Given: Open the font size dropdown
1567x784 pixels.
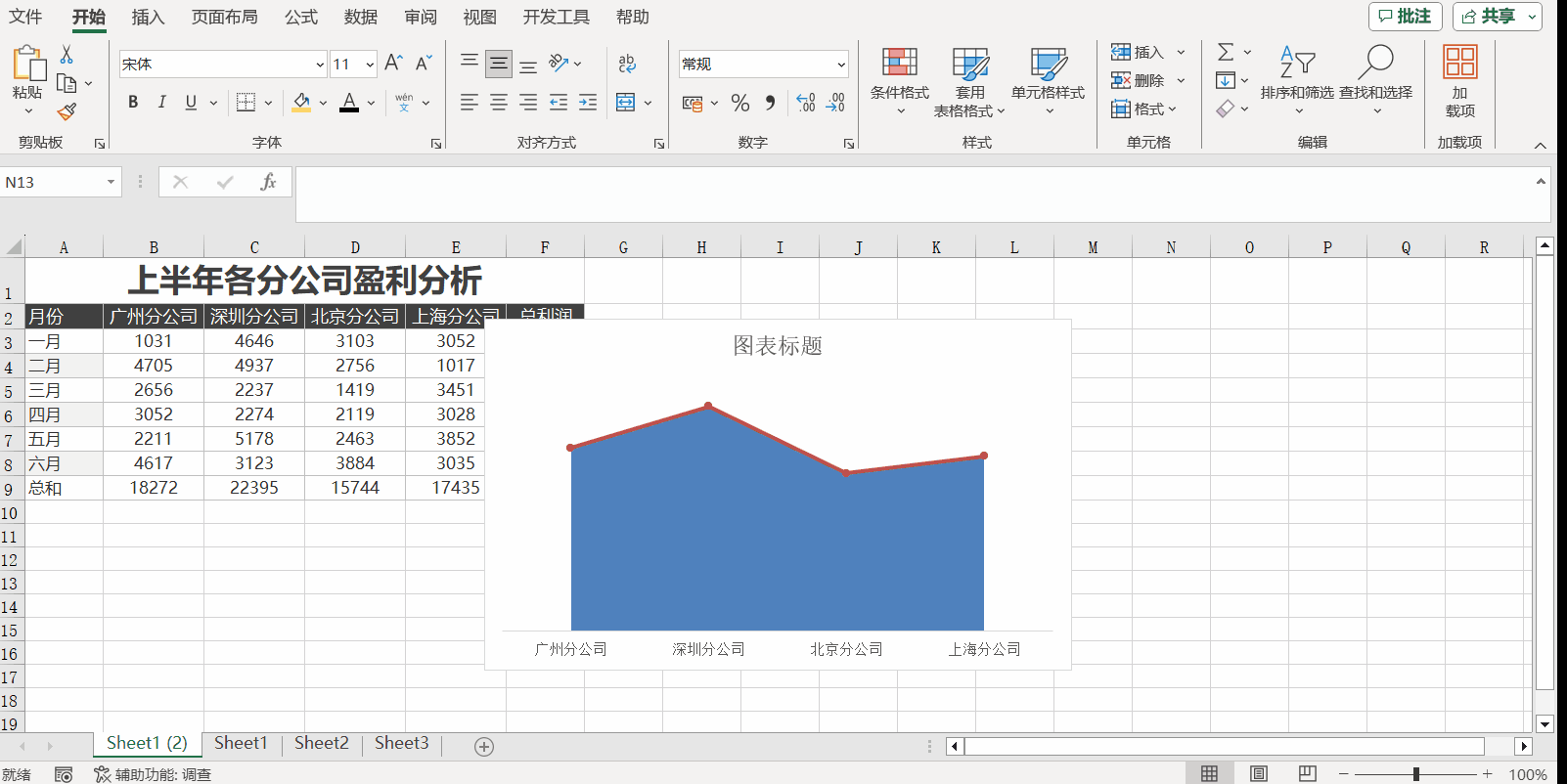Looking at the screenshot, I should point(370,65).
